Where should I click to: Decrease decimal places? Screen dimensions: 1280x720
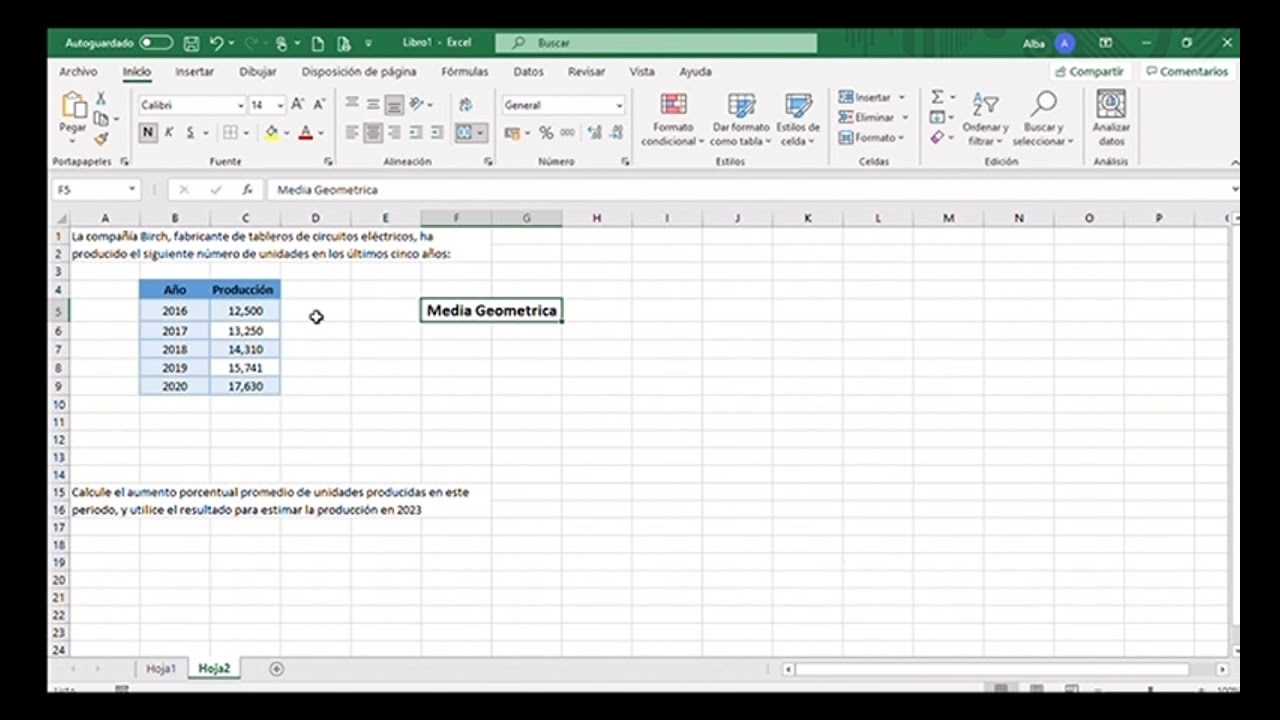pos(616,132)
